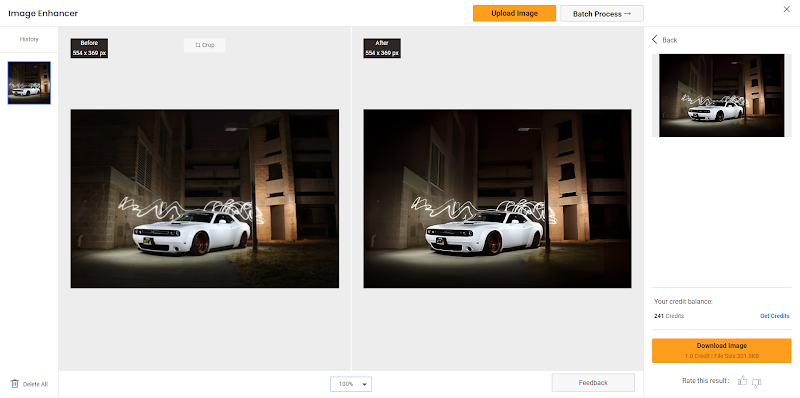This screenshot has width=800, height=398.
Task: Download the enhanced image
Action: point(721,351)
